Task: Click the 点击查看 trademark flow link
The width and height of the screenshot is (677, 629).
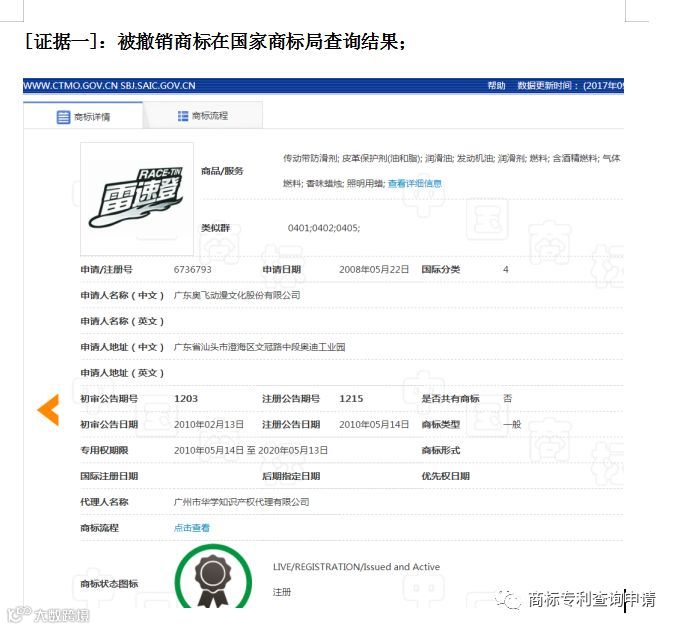Action: point(191,528)
